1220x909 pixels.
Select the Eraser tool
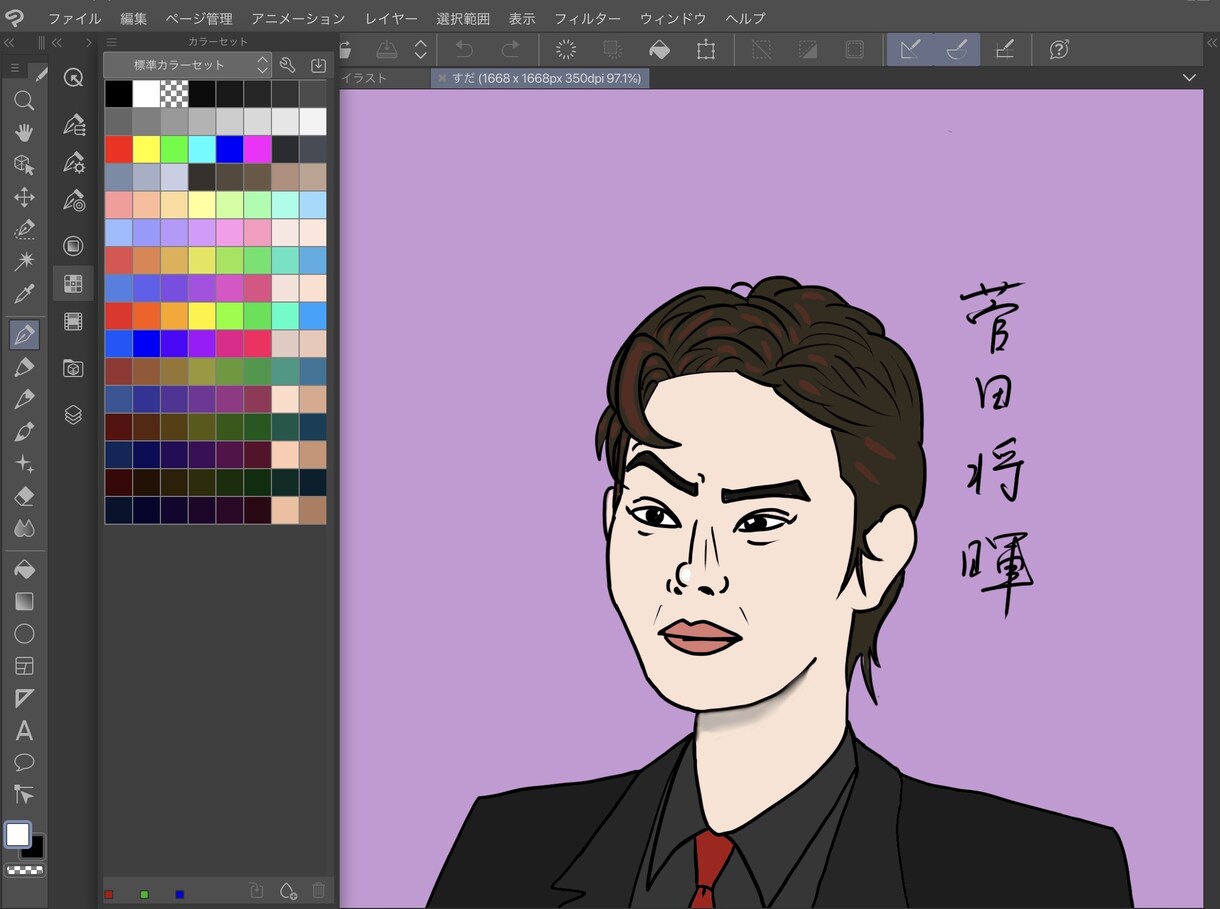(24, 496)
